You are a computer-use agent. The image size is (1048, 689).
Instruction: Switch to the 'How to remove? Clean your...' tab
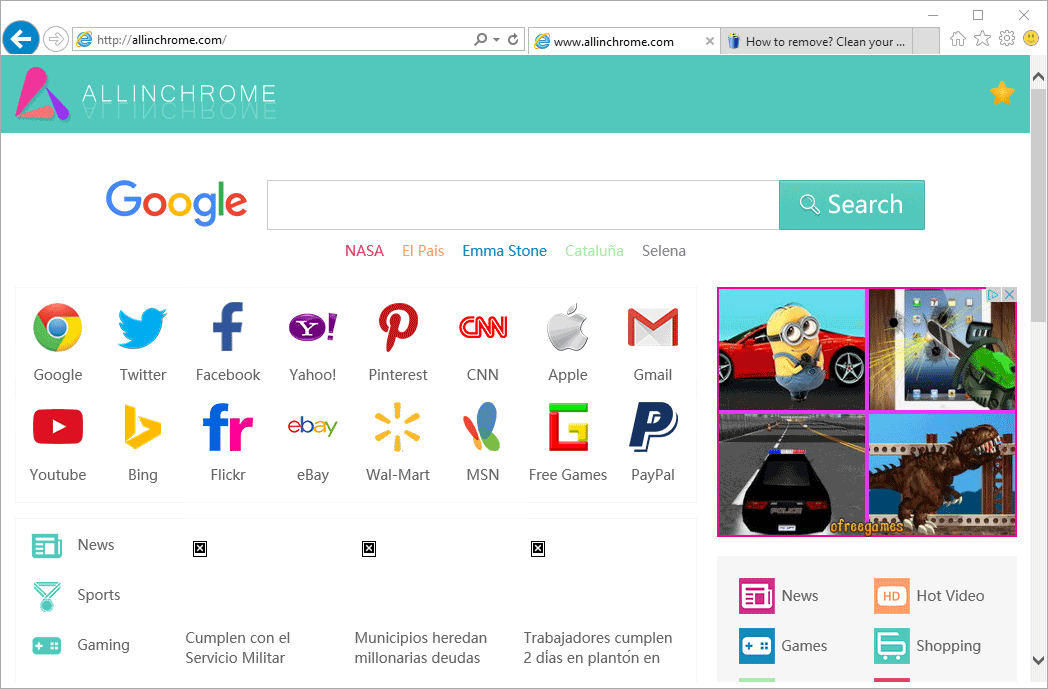tap(816, 41)
